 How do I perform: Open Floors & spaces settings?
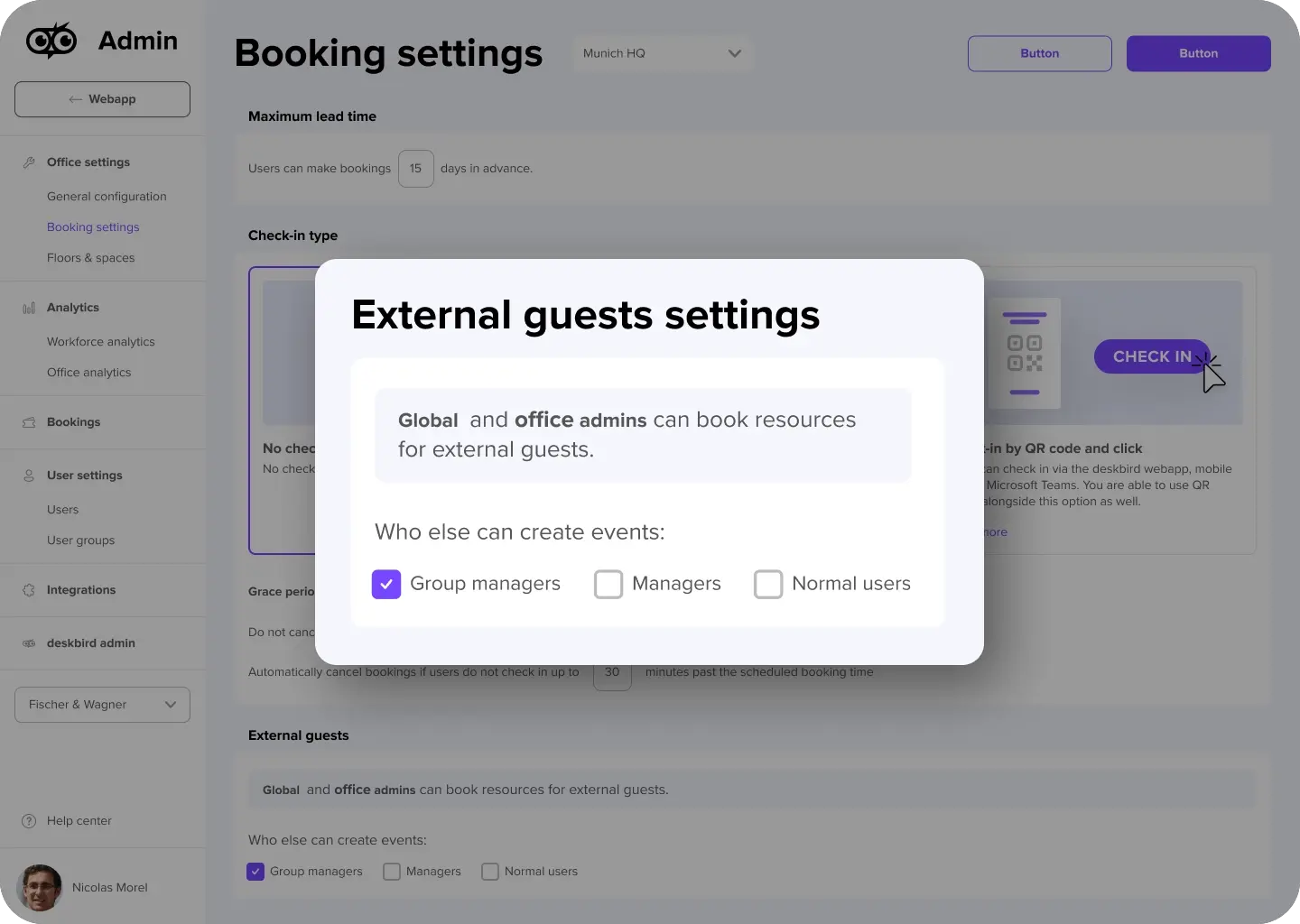[90, 257]
